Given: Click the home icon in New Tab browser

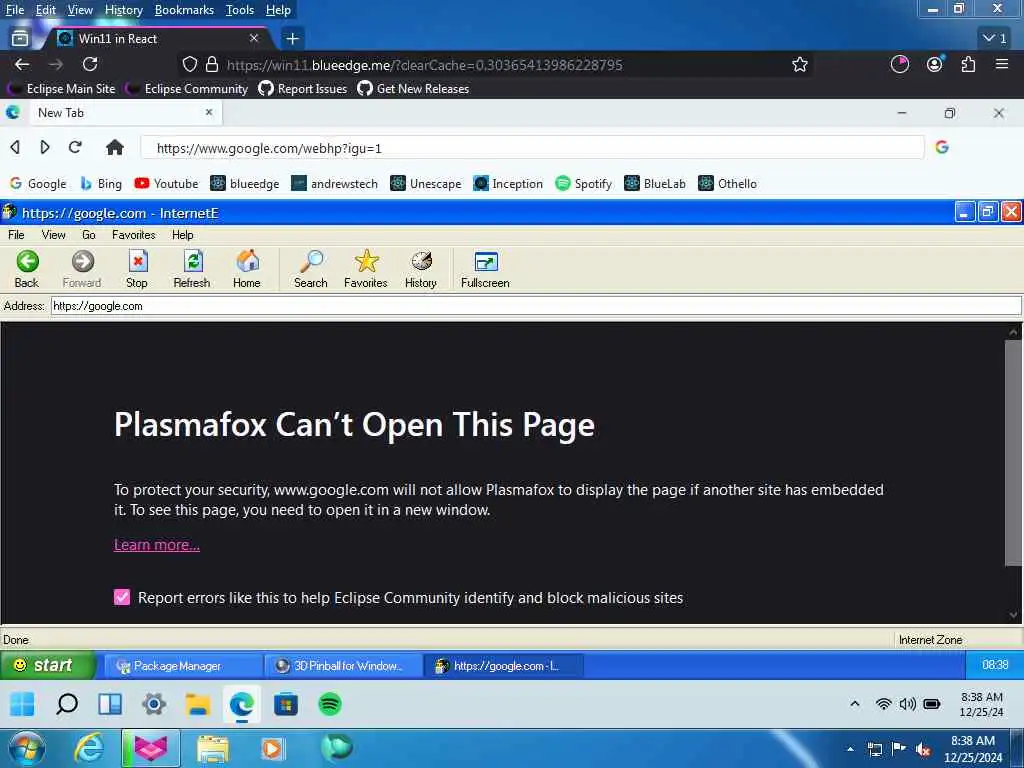Looking at the screenshot, I should (115, 147).
